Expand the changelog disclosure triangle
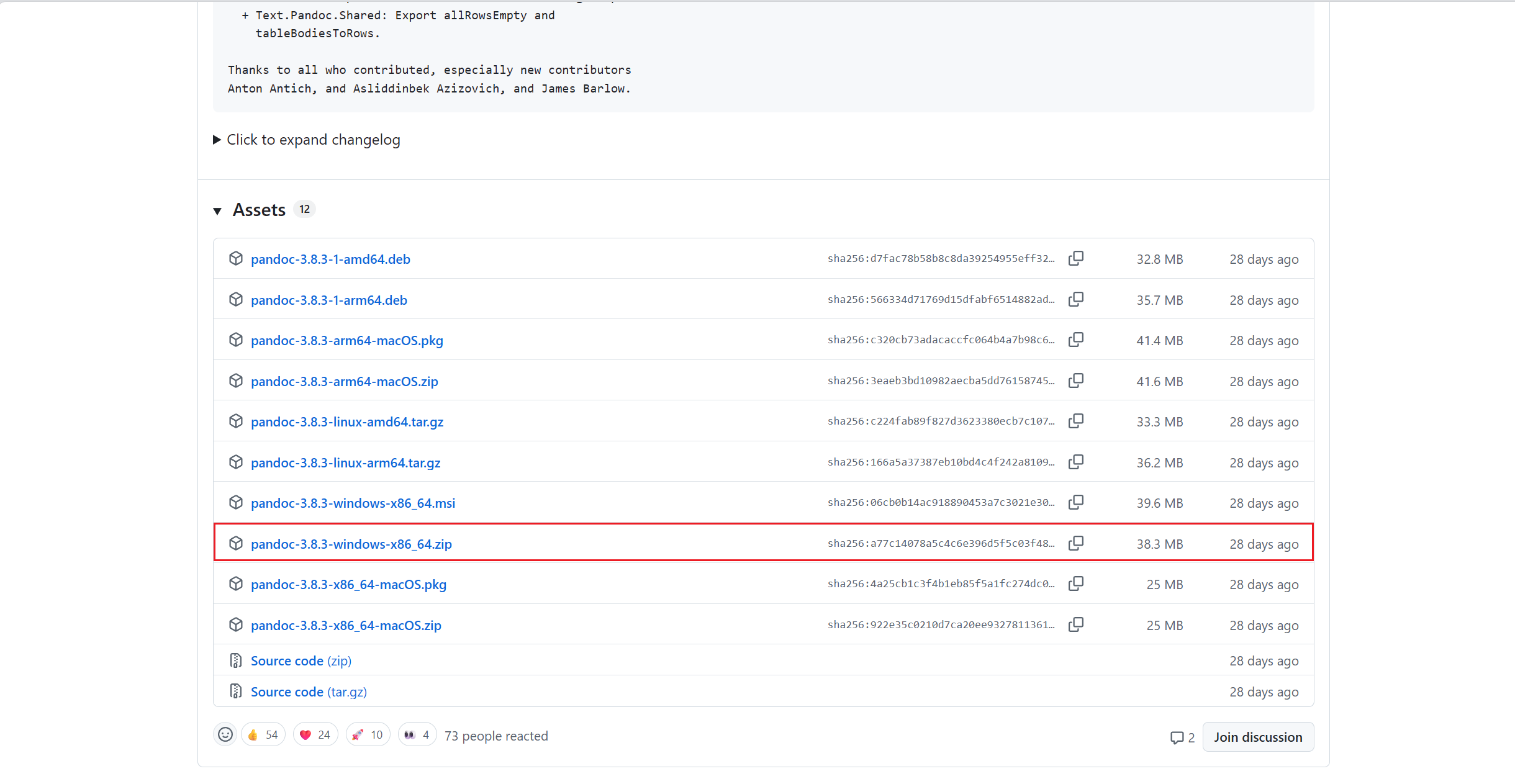Image resolution: width=1515 pixels, height=784 pixels. [x=217, y=140]
